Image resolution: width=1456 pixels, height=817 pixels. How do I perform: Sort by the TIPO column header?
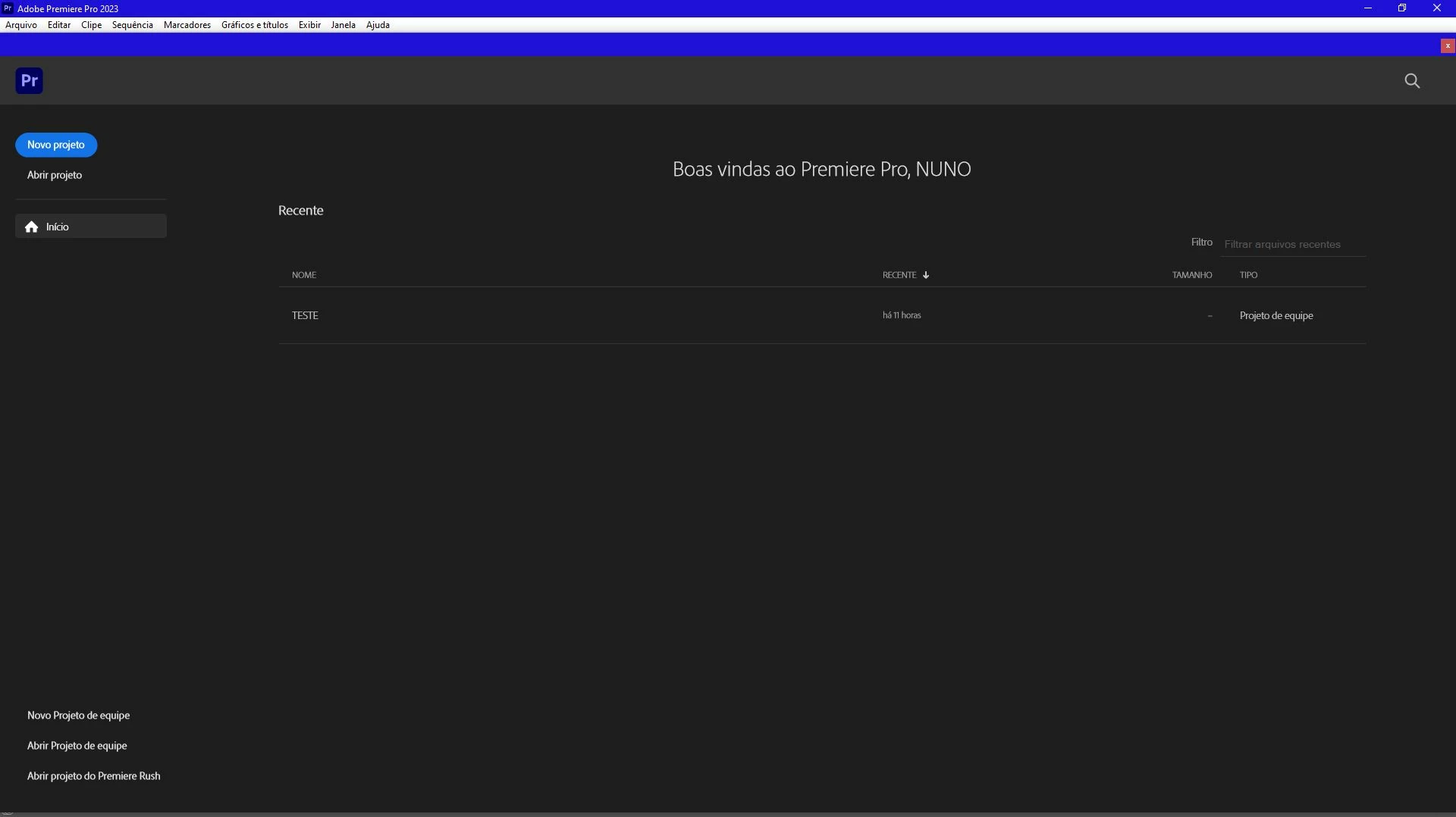(x=1248, y=275)
